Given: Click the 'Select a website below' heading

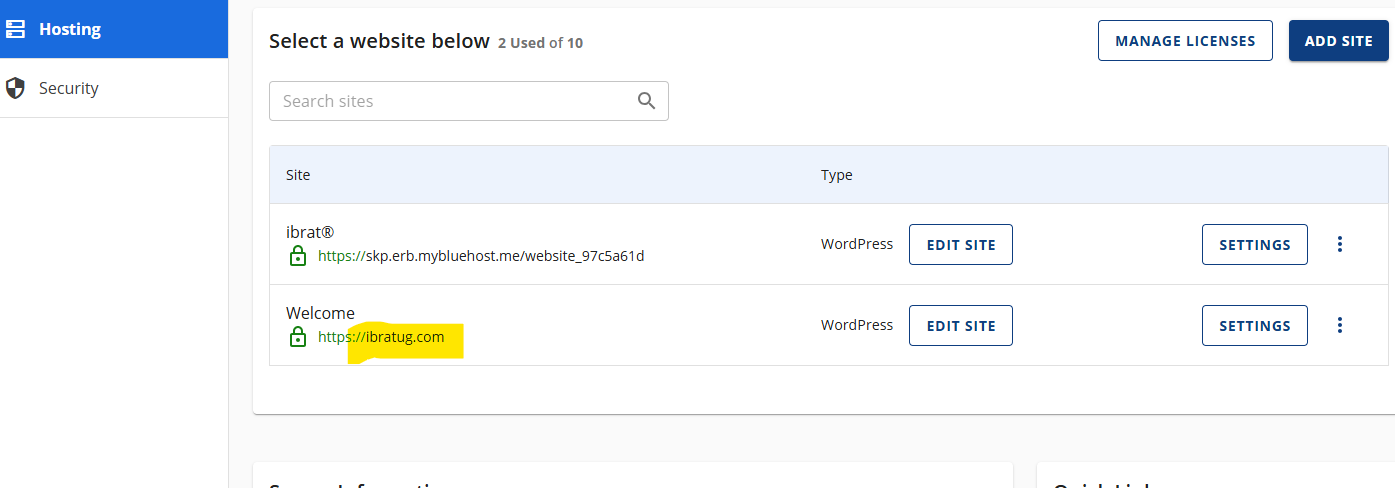Looking at the screenshot, I should click(379, 41).
